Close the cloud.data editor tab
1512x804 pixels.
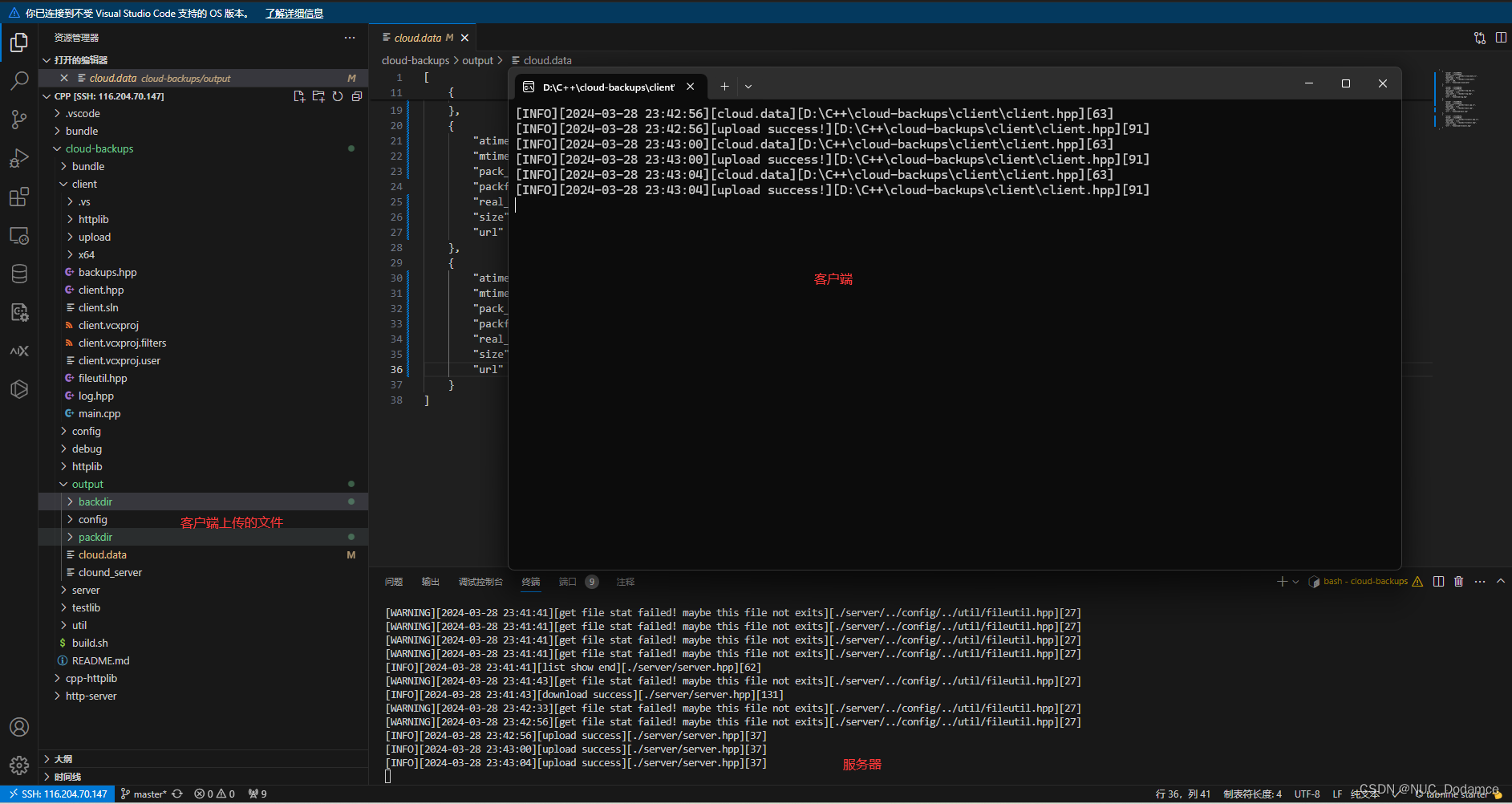point(464,38)
